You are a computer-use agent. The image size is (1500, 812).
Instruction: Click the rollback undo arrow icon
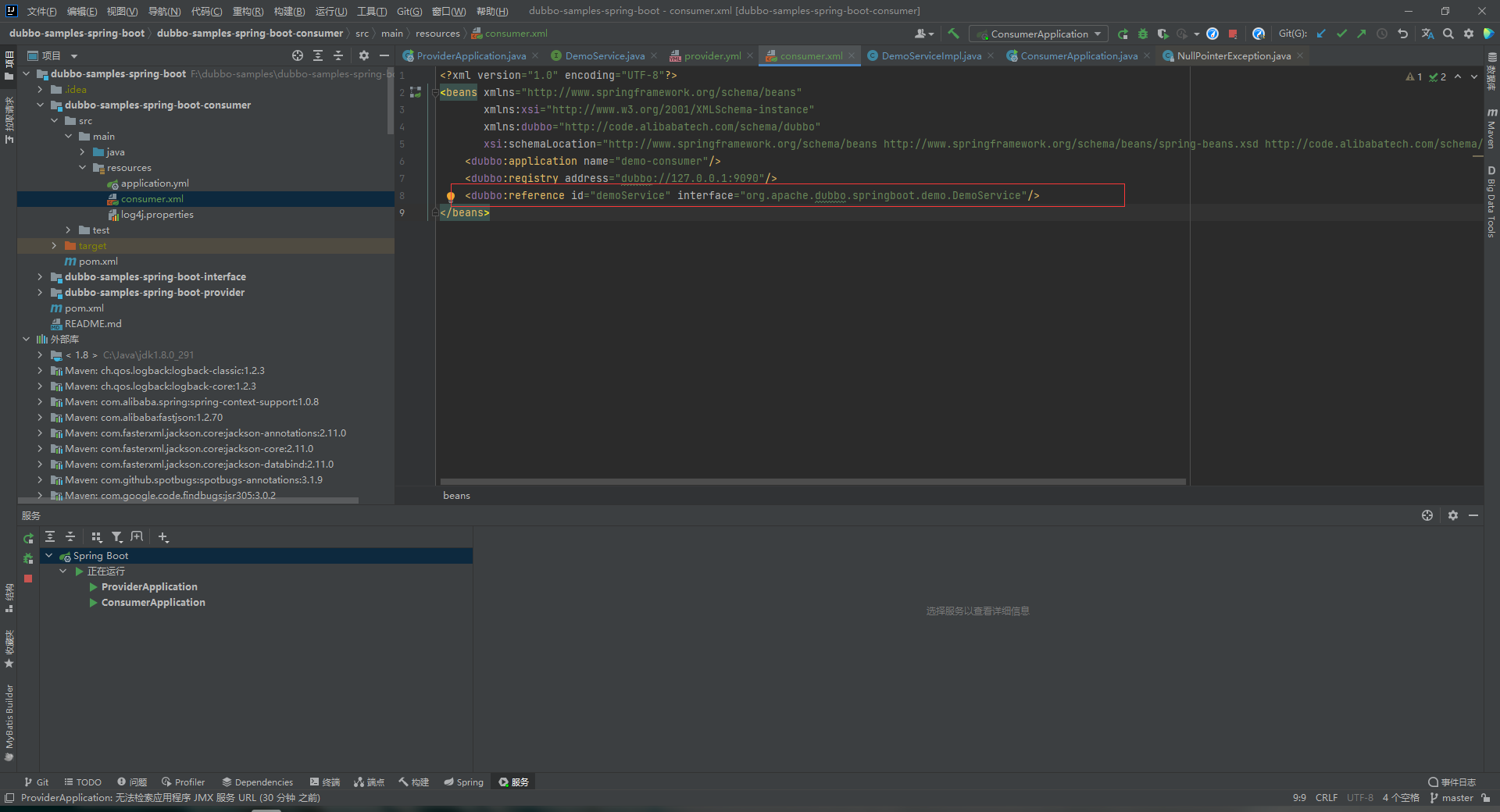pos(1402,34)
